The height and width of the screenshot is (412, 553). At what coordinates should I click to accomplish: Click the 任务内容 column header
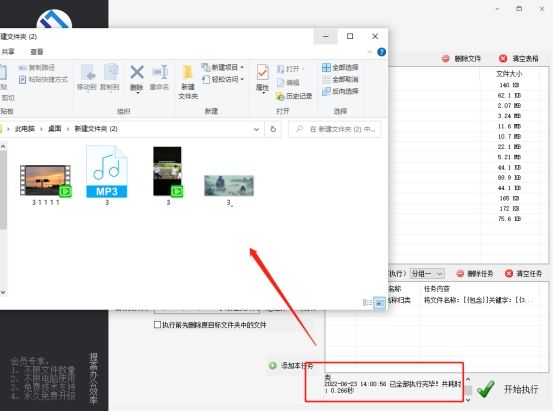pyautogui.click(x=437, y=289)
